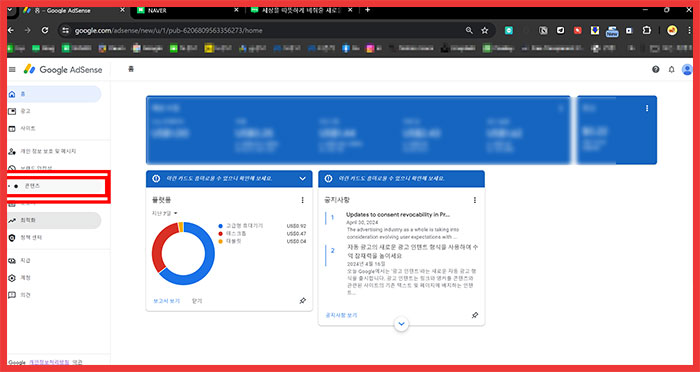700x372 pixels.
Task: Open the 플랫폼 card three-dot menu
Action: [302, 200]
